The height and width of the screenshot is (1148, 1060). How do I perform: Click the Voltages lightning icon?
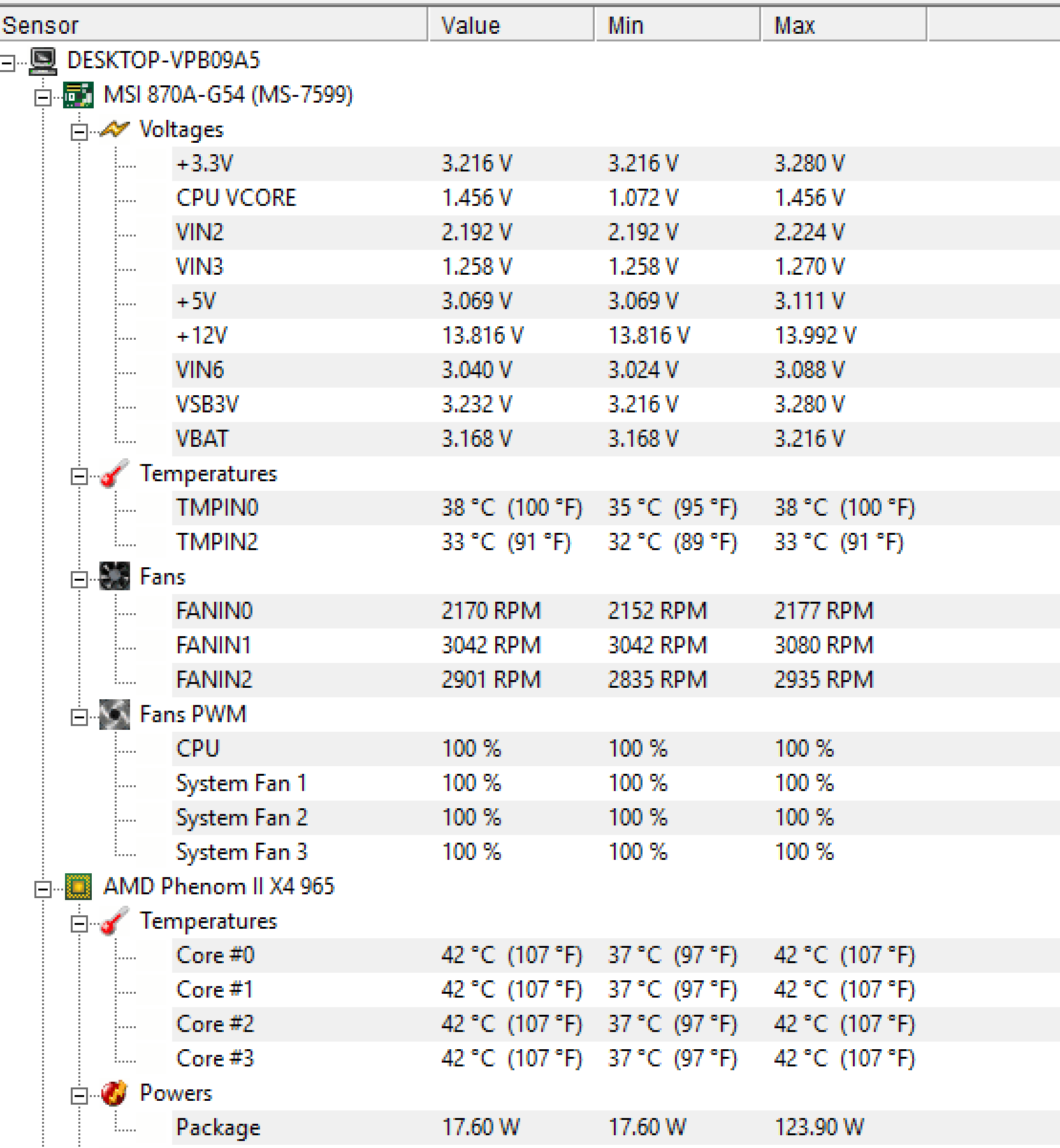[x=115, y=129]
